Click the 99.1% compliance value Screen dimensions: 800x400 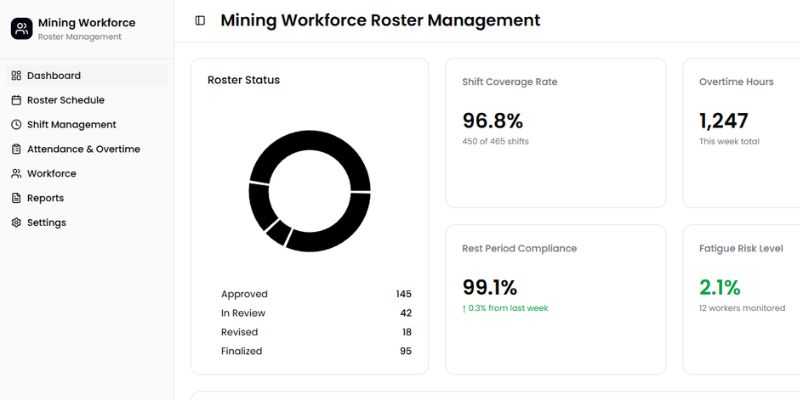(490, 287)
